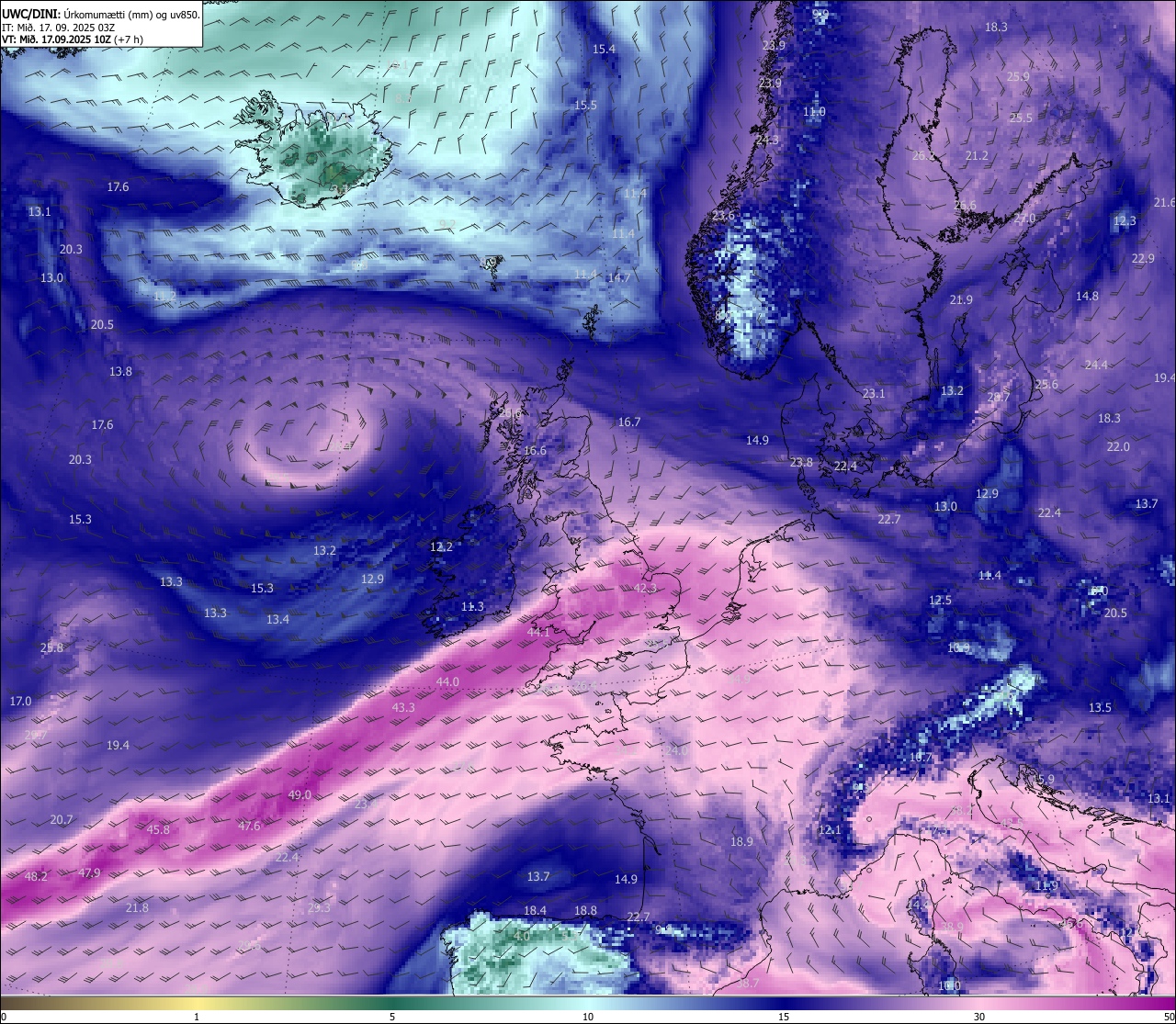1176x1024 pixels.
Task: Click the map value 18.4
Action: coord(535,910)
